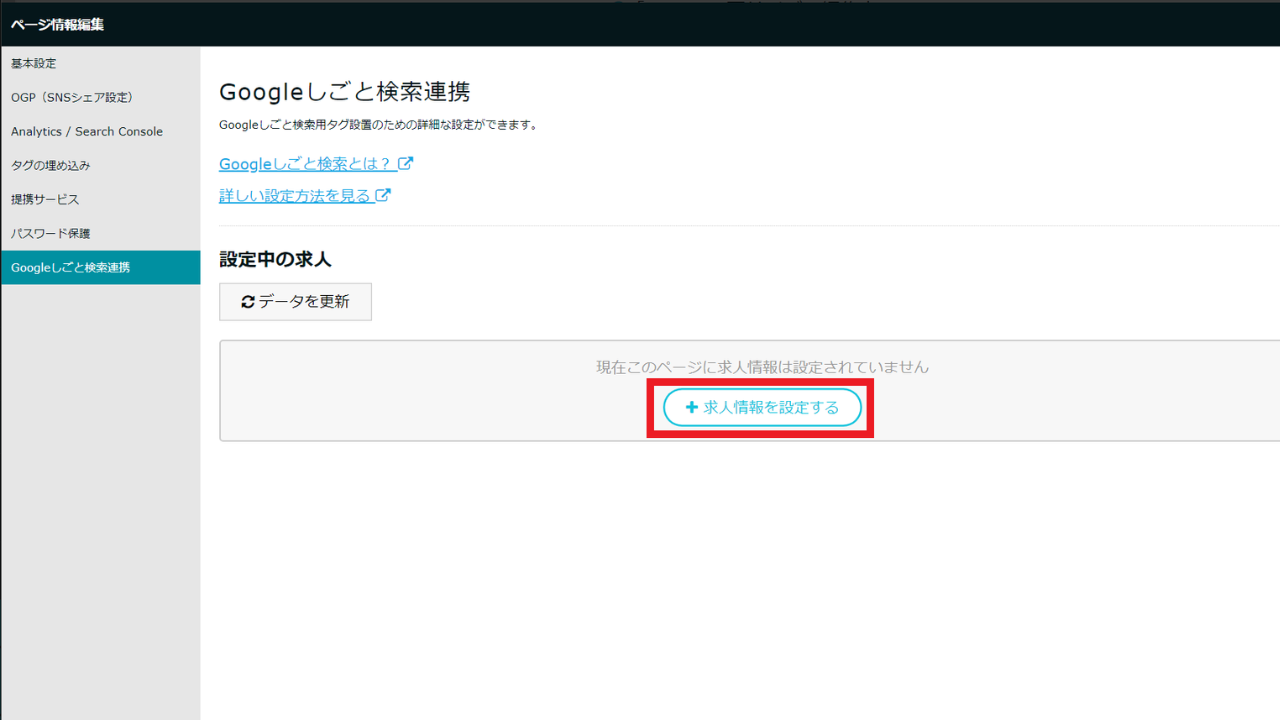Click plus icon in 求人情報を設定する button
Viewport: 1280px width, 720px height.
click(x=691, y=407)
